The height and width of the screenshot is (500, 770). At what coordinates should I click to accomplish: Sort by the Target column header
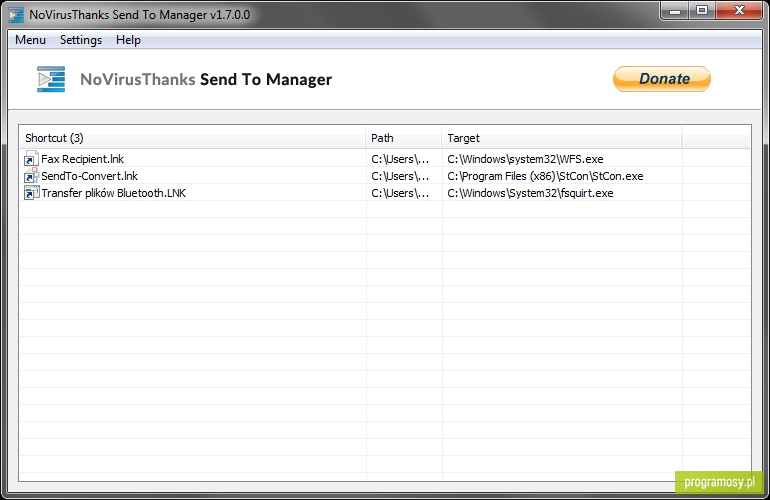(x=562, y=138)
